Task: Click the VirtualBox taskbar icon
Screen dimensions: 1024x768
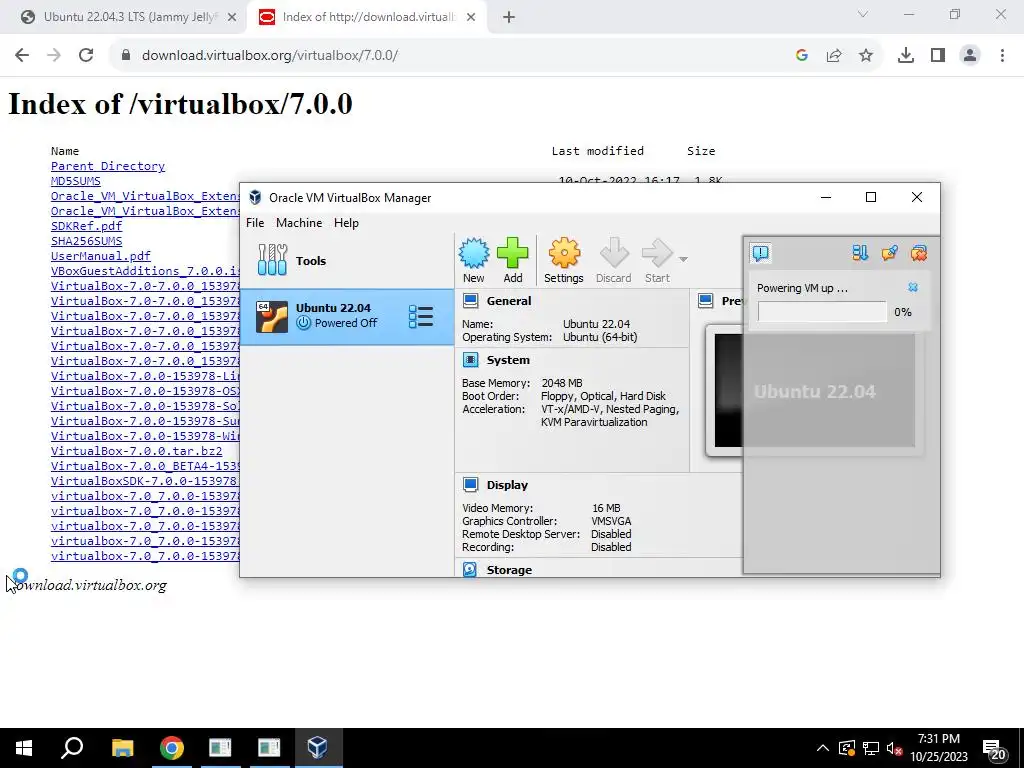Action: point(317,748)
